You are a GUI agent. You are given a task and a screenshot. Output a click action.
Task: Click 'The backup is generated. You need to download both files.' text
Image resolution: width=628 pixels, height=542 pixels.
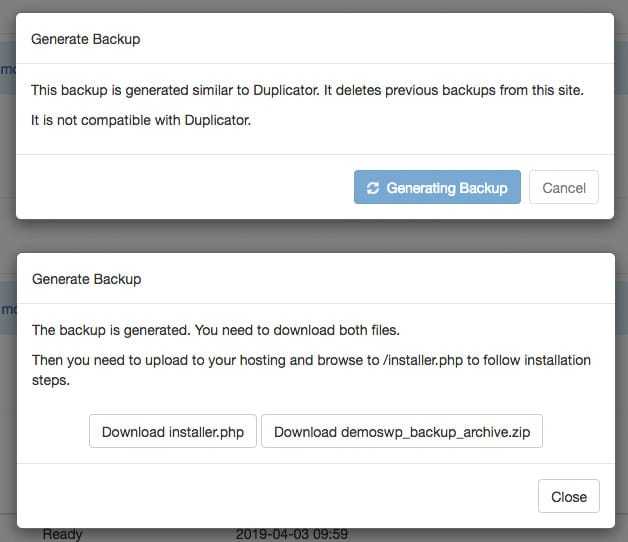coord(216,330)
